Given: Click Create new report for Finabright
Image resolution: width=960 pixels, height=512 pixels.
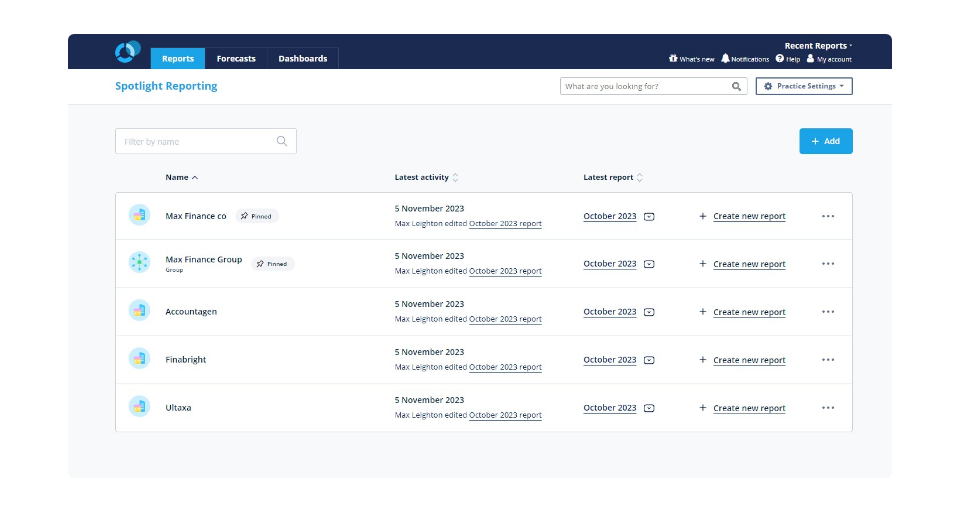Looking at the screenshot, I should (x=748, y=360).
